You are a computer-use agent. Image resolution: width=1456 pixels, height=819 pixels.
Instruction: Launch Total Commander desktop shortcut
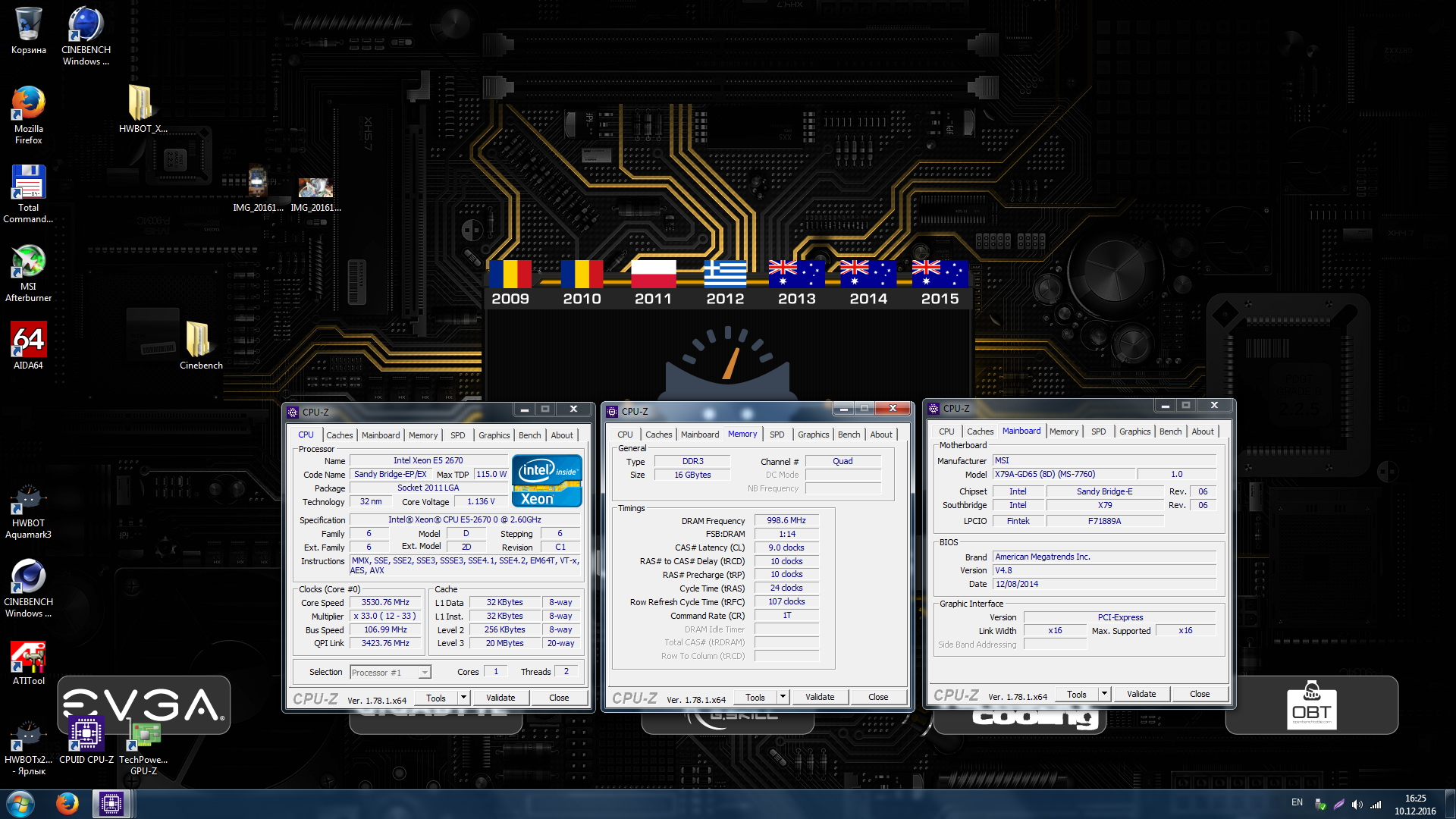point(29,193)
